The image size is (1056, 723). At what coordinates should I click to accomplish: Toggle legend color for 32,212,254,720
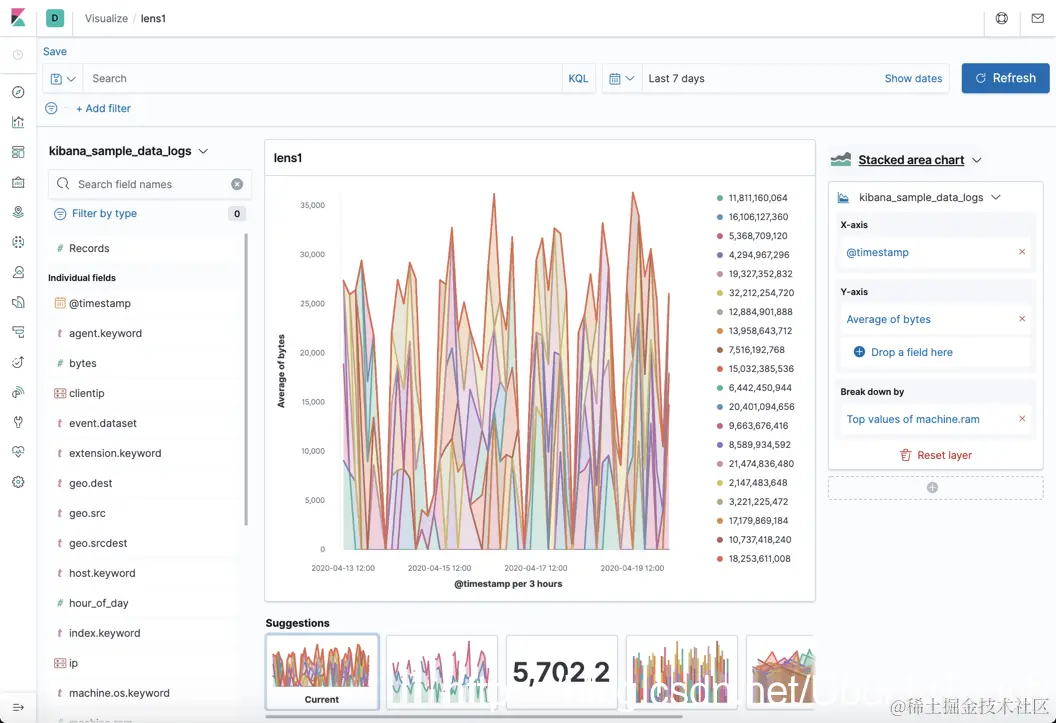click(720, 293)
